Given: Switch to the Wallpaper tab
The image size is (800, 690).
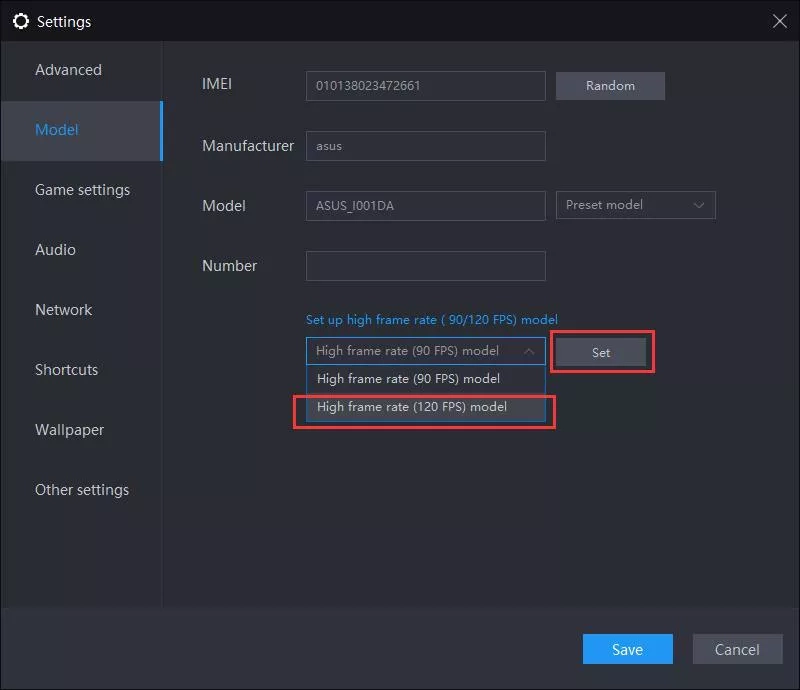Looking at the screenshot, I should click(x=69, y=430).
